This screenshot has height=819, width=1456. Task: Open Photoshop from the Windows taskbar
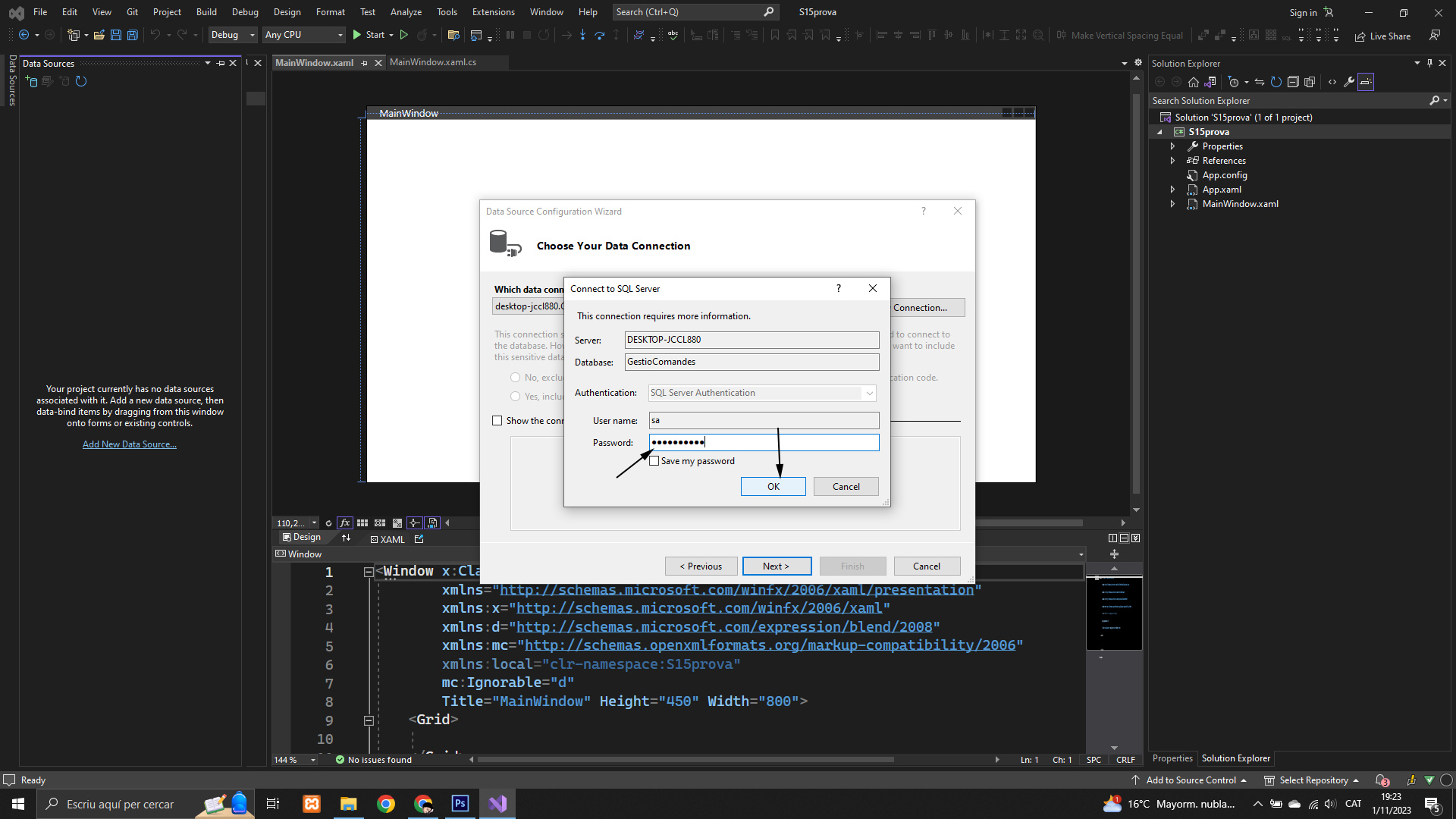click(460, 804)
